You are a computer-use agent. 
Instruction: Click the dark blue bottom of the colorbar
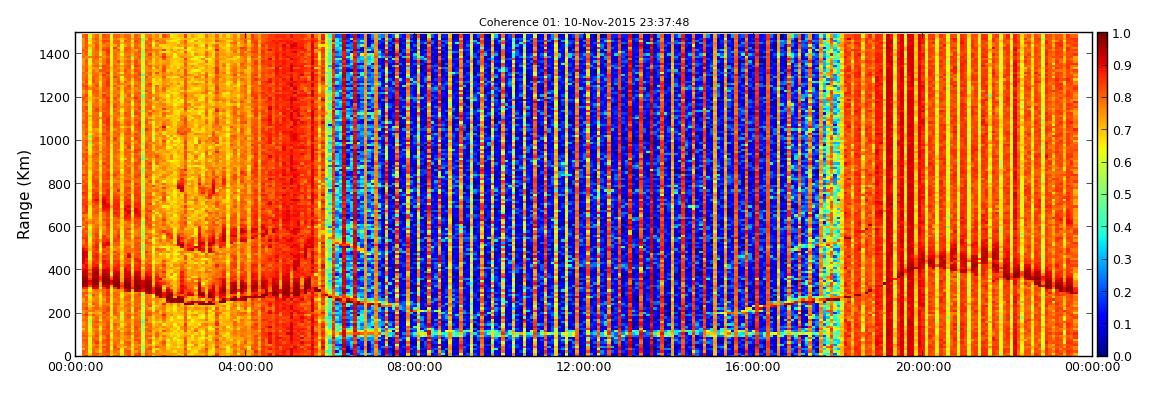[x=1102, y=348]
